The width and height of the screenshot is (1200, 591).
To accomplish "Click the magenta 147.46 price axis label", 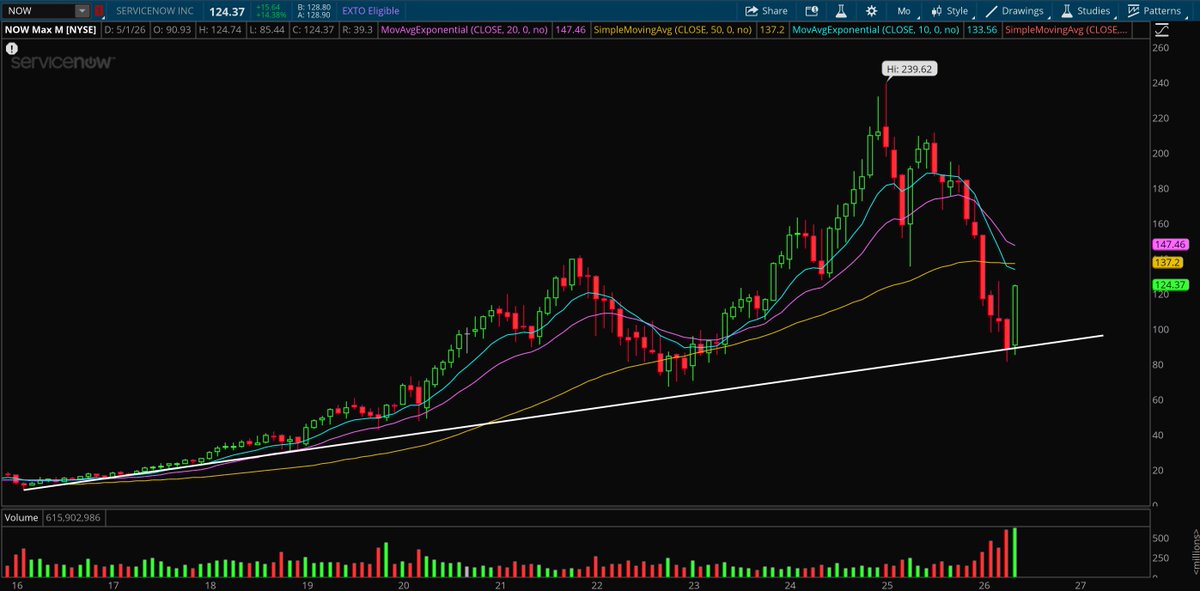I will coord(1169,243).
